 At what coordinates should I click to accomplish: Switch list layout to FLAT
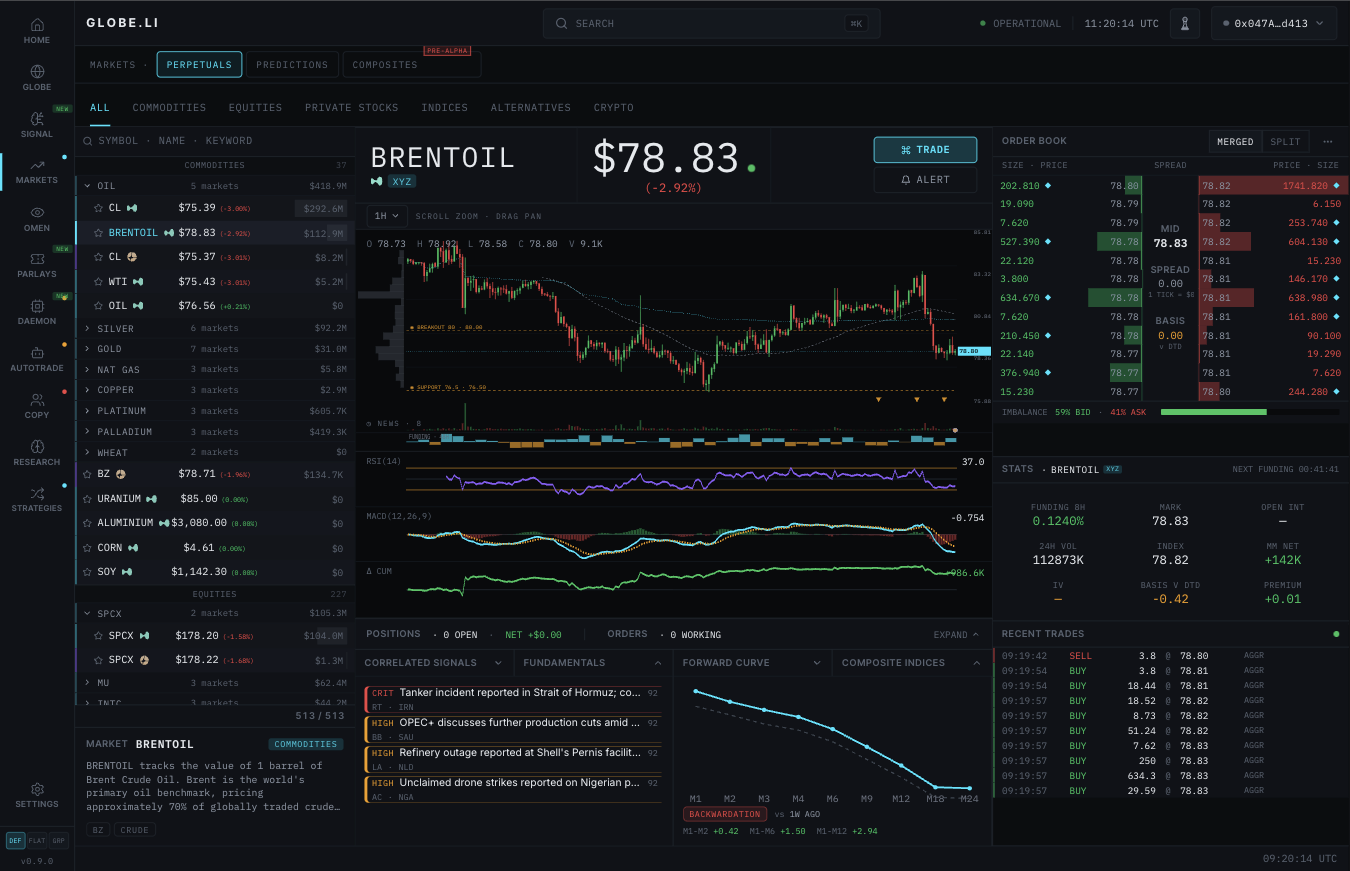pyautogui.click(x=37, y=841)
